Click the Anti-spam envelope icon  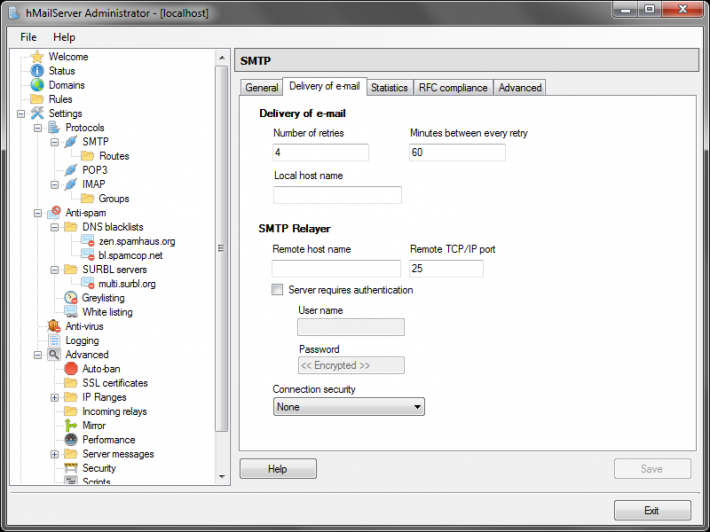point(54,212)
